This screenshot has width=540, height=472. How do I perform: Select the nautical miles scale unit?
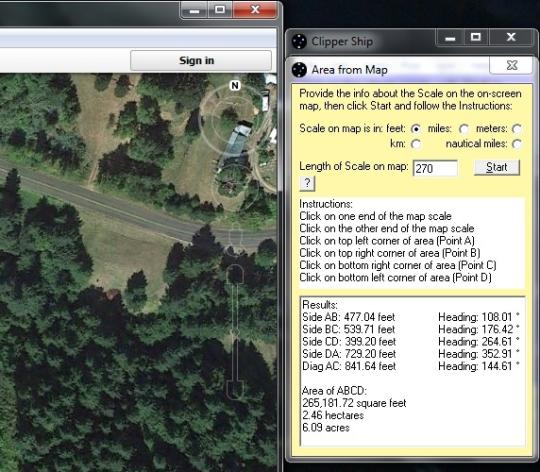point(516,144)
